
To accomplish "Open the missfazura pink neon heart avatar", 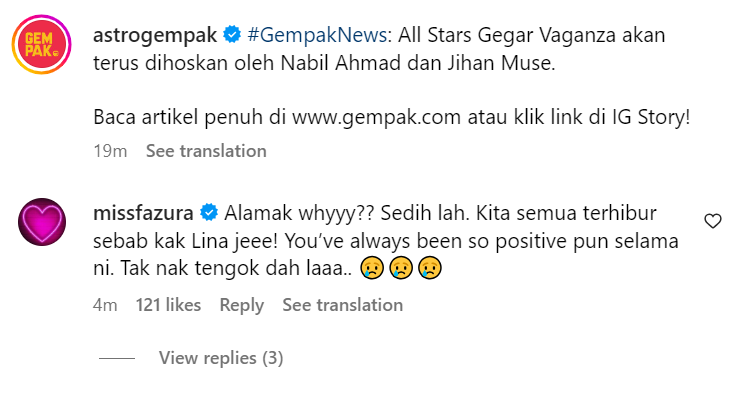I will coord(42,222).
